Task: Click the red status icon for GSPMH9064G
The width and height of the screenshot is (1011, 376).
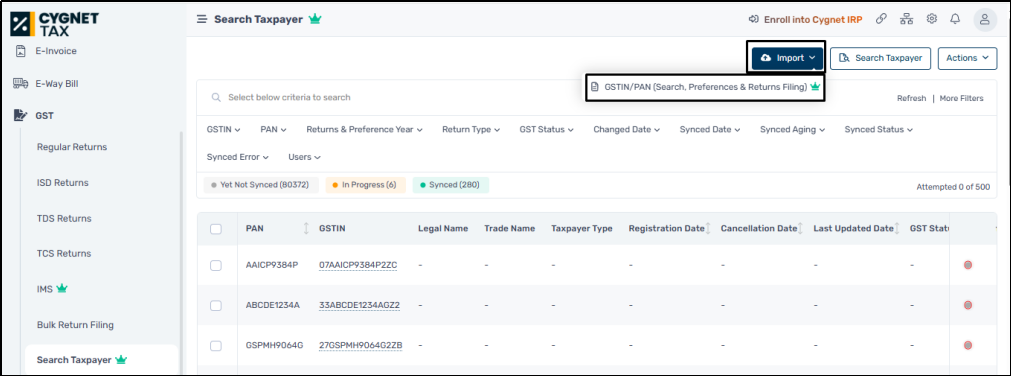Action: pos(968,345)
